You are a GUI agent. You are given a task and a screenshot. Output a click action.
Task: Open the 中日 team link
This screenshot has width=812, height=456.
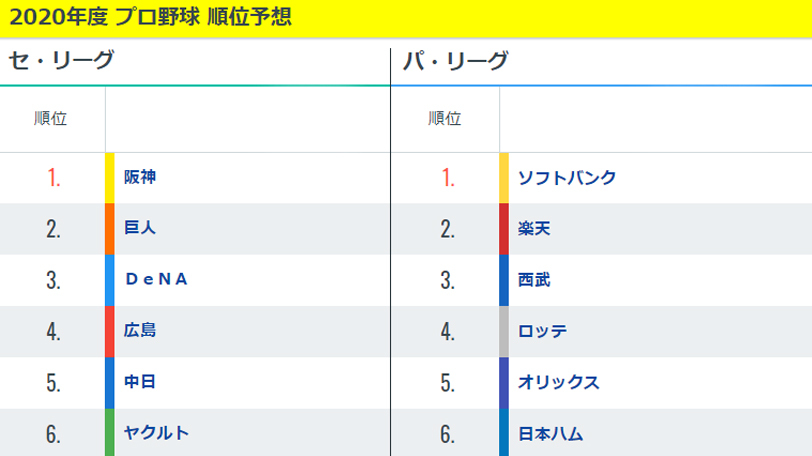tap(140, 382)
